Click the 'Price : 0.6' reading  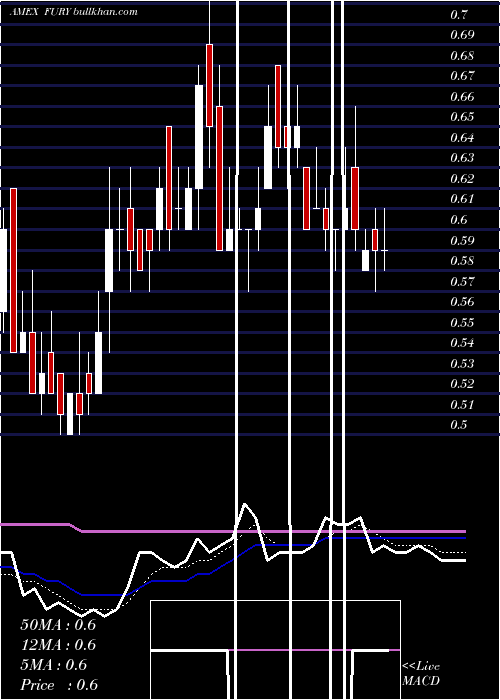click(x=59, y=685)
